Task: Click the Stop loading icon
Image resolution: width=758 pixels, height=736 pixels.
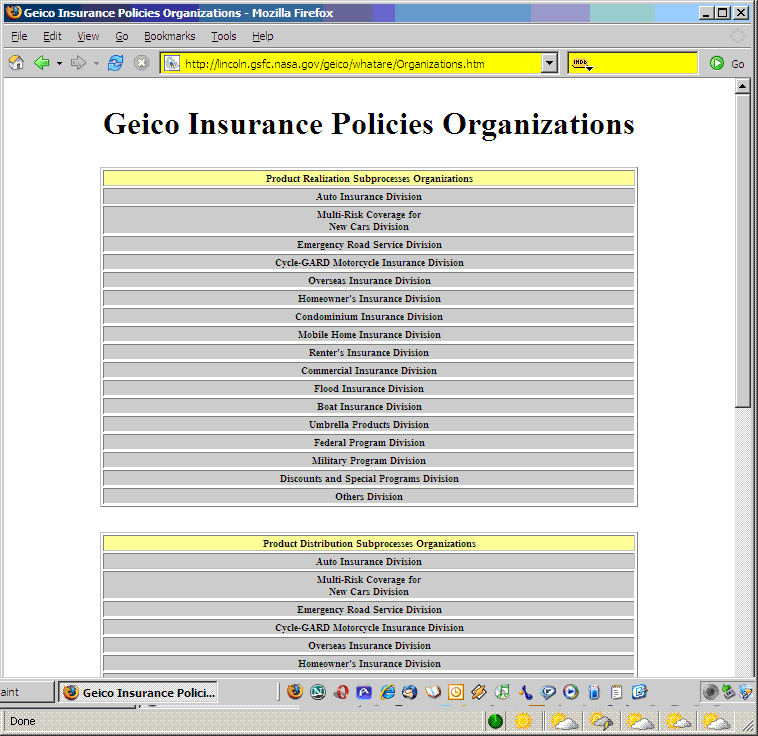Action: pyautogui.click(x=141, y=63)
